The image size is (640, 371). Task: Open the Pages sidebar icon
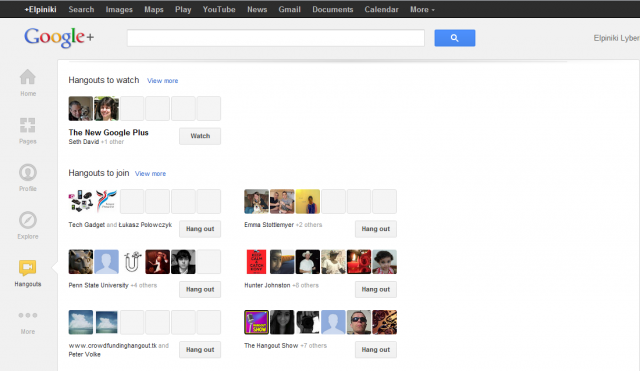pos(28,125)
